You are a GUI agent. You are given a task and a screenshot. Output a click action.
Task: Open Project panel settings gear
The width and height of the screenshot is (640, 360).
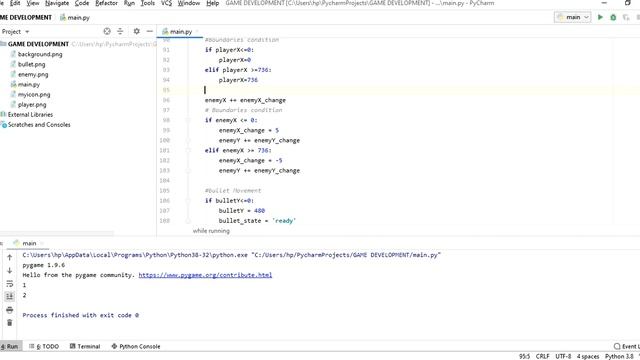click(x=136, y=31)
